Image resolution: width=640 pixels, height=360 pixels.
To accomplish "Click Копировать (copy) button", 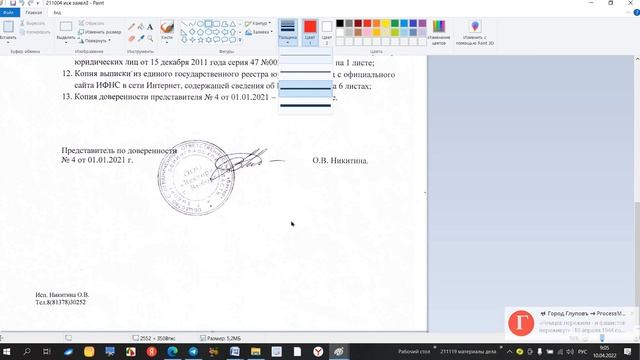I will (35, 32).
